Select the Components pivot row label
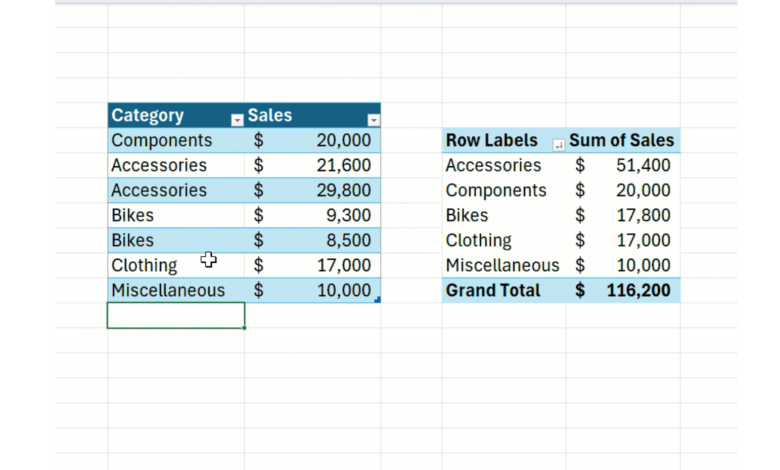Viewport: 780px width, 470px height. 503,190
